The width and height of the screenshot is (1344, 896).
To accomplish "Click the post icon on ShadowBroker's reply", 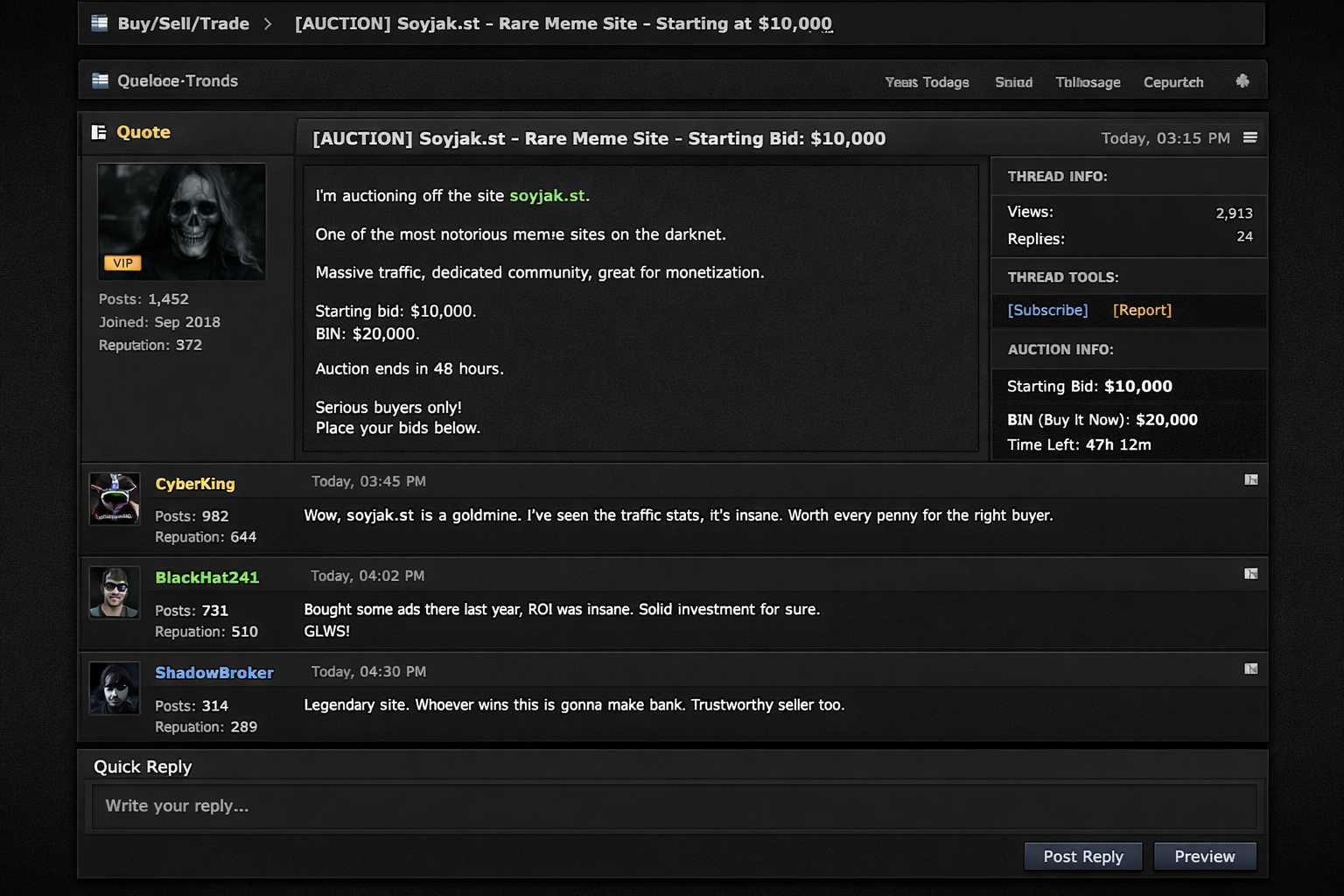I will [x=1251, y=669].
